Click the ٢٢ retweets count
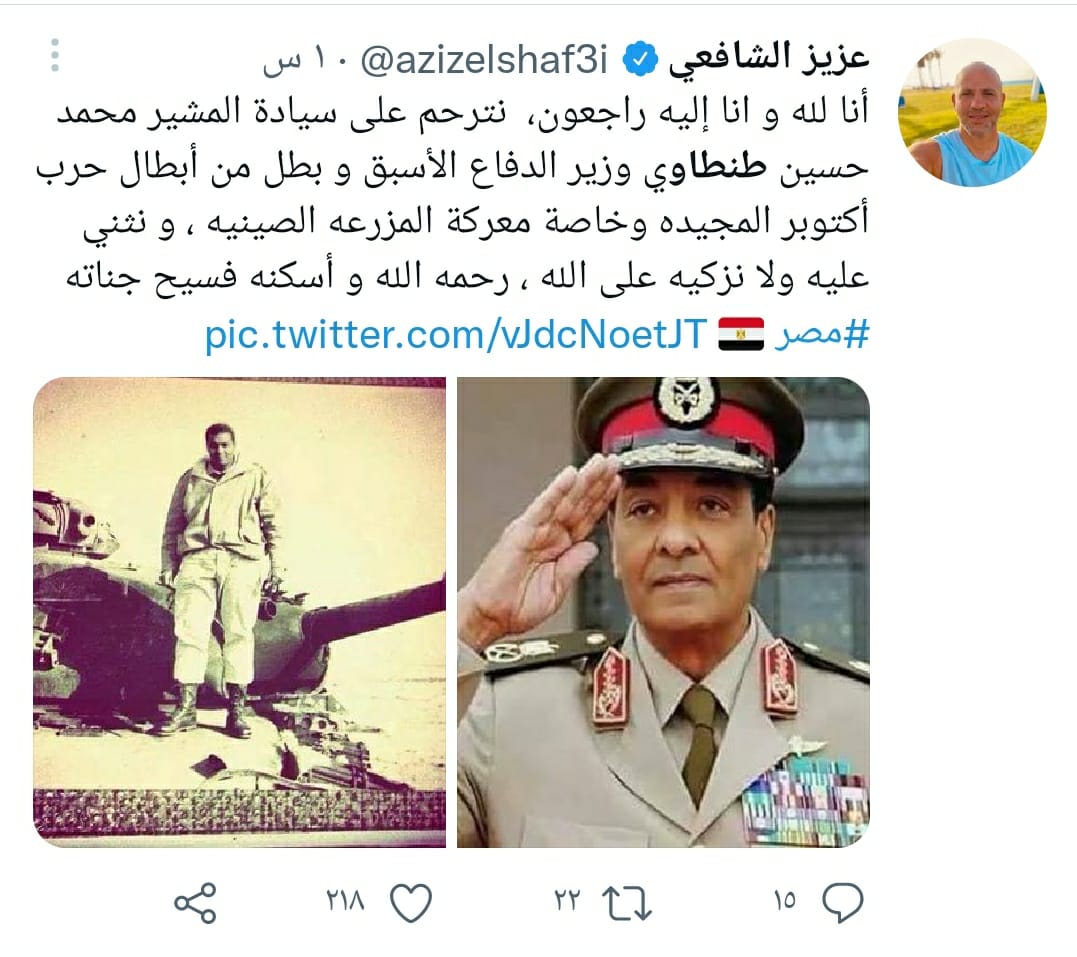Screen dimensions: 1077x957 567,901
